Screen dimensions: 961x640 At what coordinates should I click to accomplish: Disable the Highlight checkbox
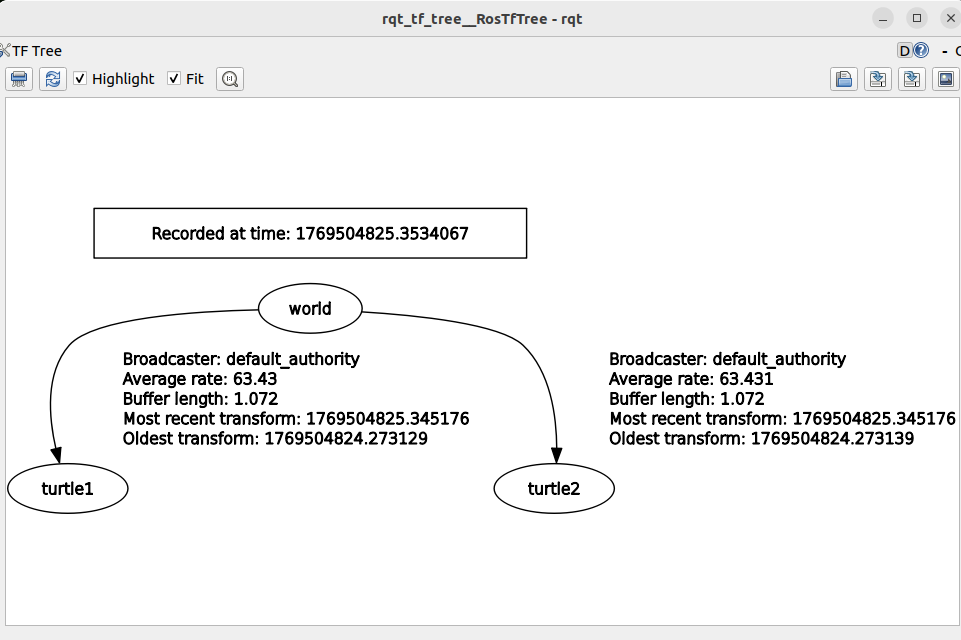point(80,78)
